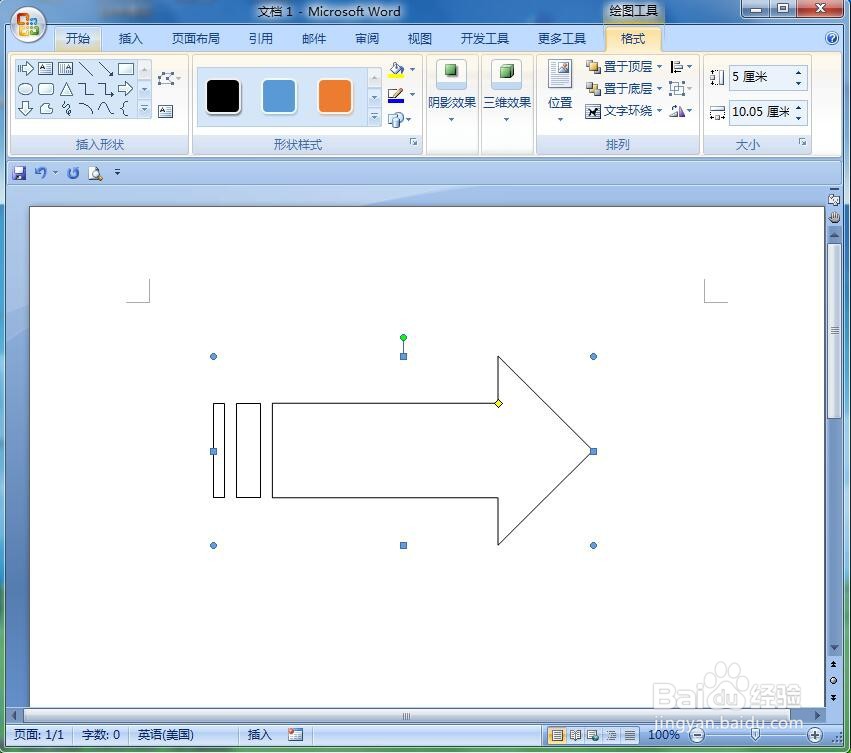This screenshot has height=753, width=851.
Task: Select the rounded rectangle shape
Action: click(46, 89)
